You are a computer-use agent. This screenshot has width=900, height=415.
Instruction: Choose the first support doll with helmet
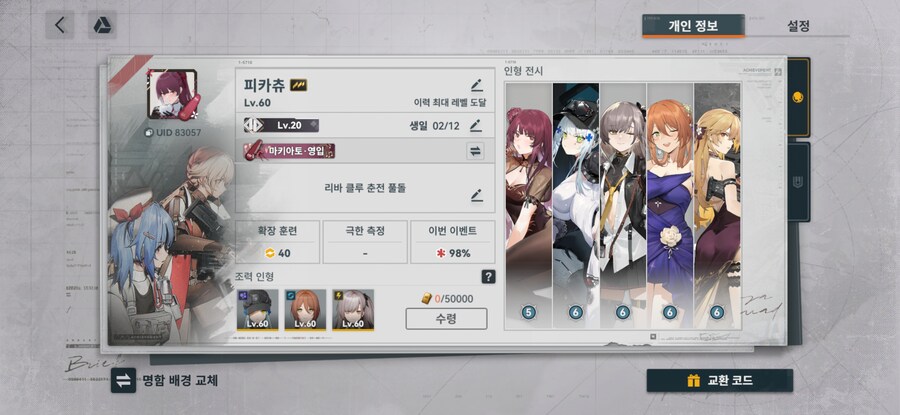pyautogui.click(x=258, y=310)
